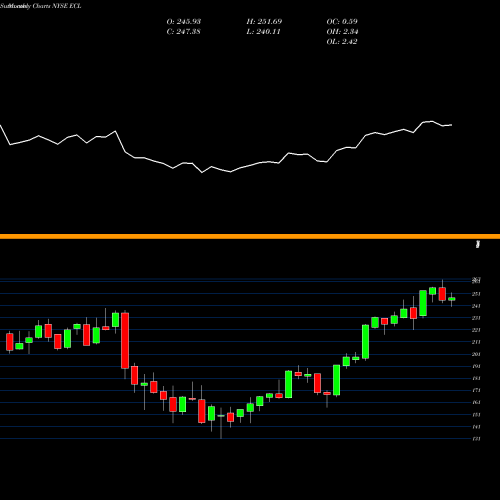Select the open value 'O: 245.93'
Image resolution: width=500 pixels, height=500 pixels.
[184, 22]
